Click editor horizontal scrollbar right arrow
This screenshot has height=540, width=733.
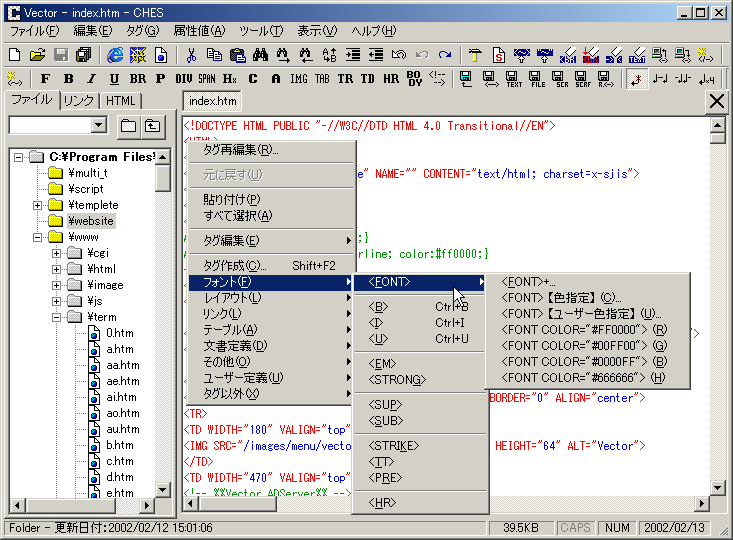pyautogui.click(x=701, y=504)
